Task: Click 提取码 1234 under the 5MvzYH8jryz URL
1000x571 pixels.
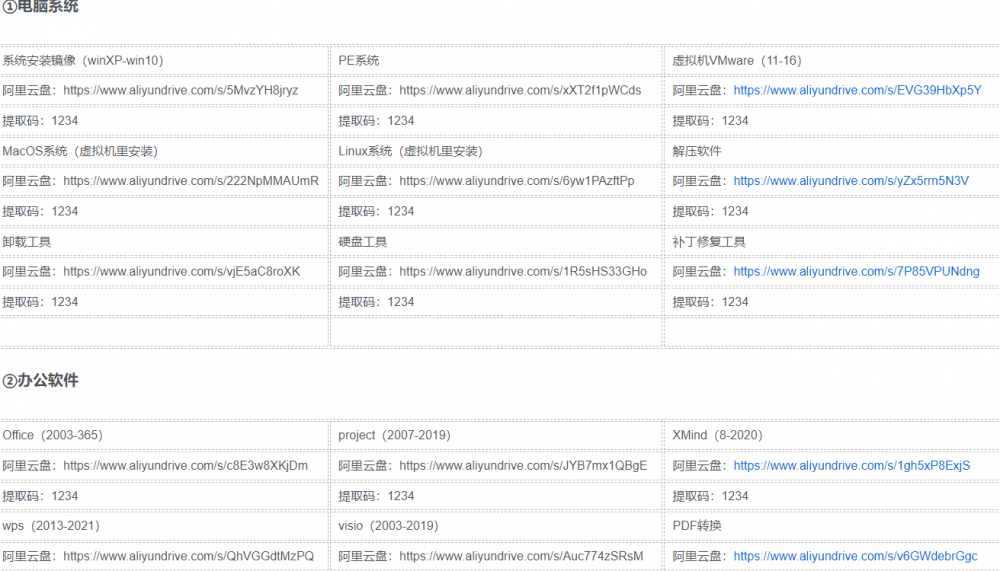Action: coord(40,121)
